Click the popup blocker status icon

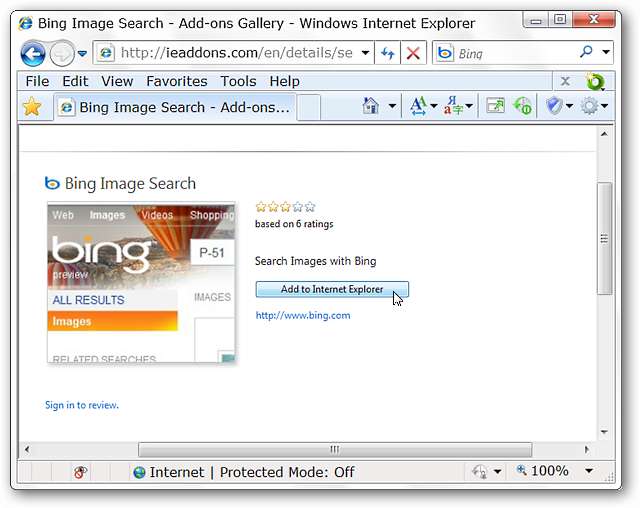coord(80,472)
